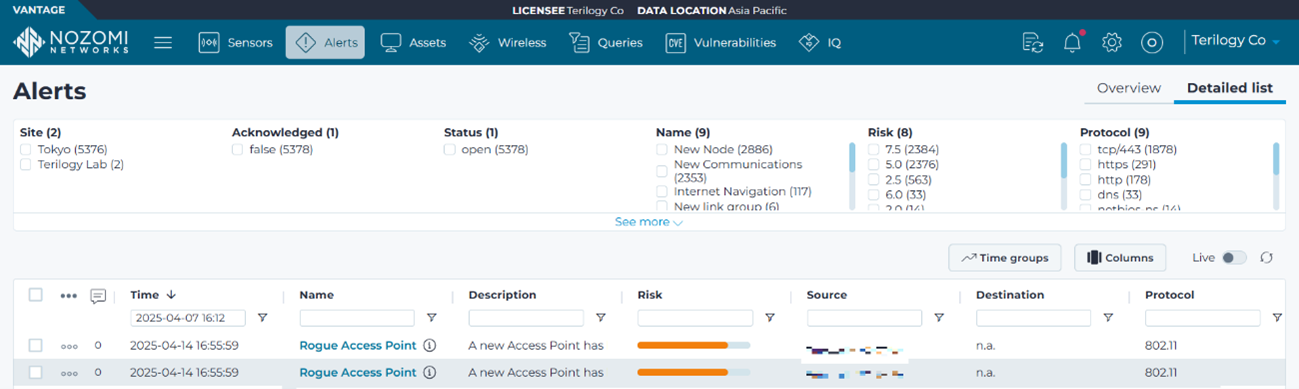Open the Protocol column filter funnel
This screenshot has height=389, width=1299.
(x=1277, y=318)
